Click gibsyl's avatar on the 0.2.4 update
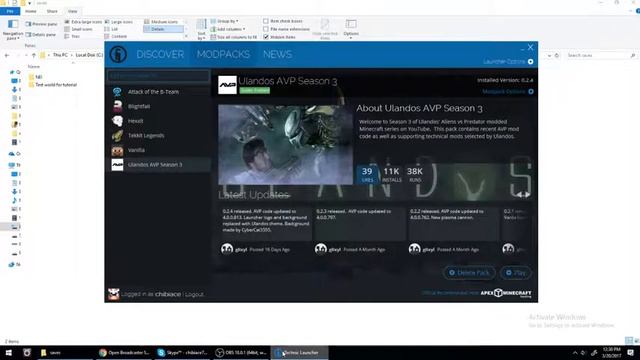The image size is (640, 360). (227, 249)
